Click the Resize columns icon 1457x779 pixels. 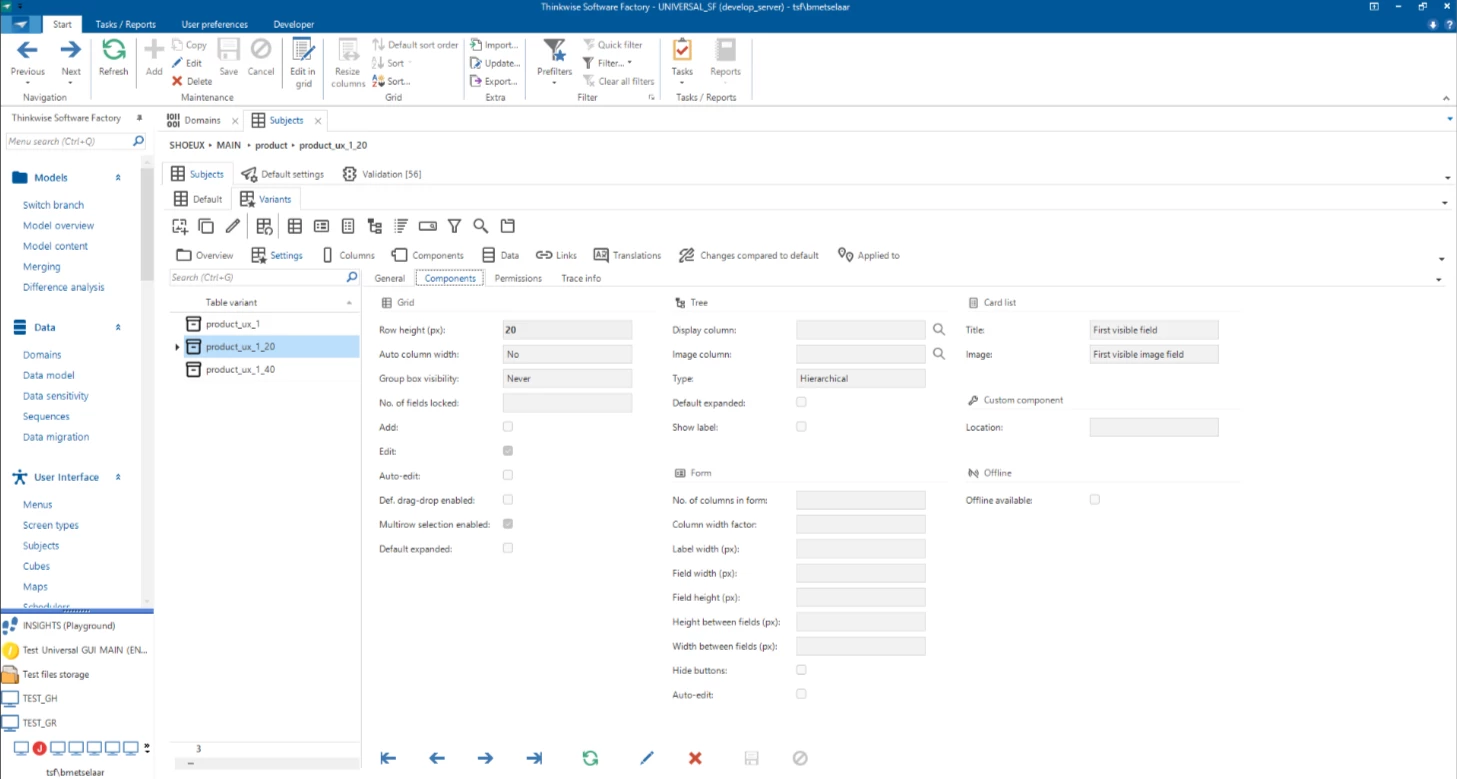click(348, 51)
